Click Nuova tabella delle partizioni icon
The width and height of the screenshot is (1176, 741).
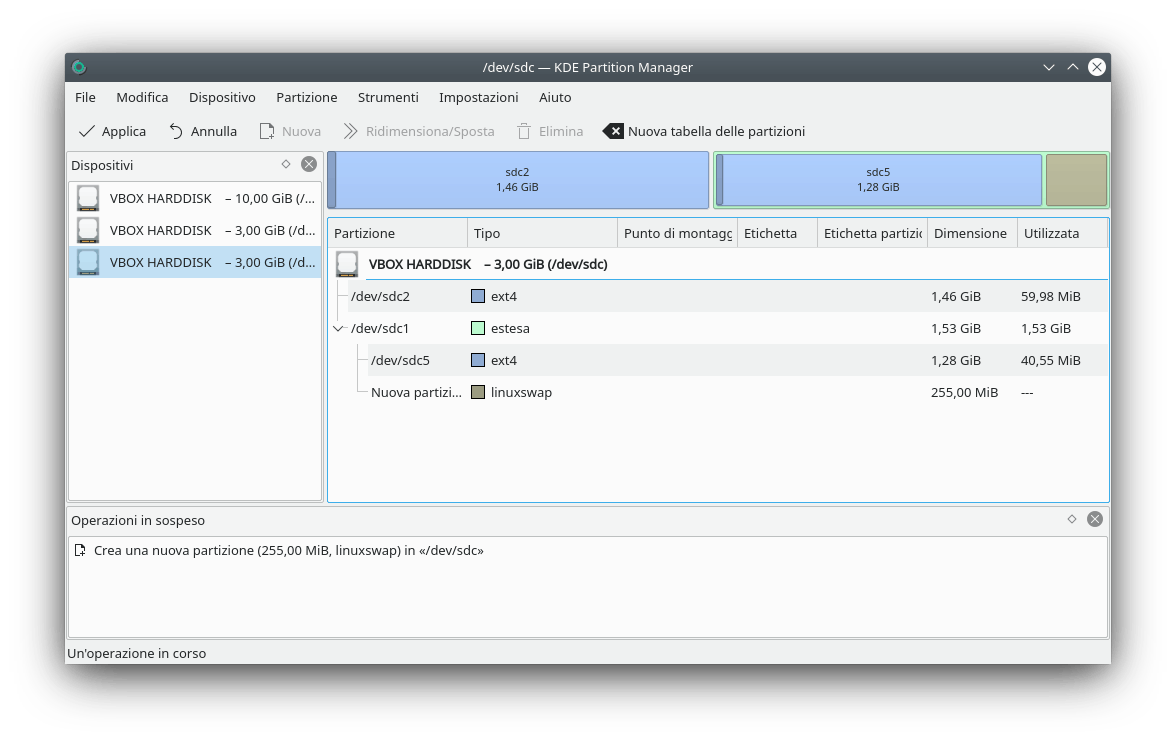[613, 131]
